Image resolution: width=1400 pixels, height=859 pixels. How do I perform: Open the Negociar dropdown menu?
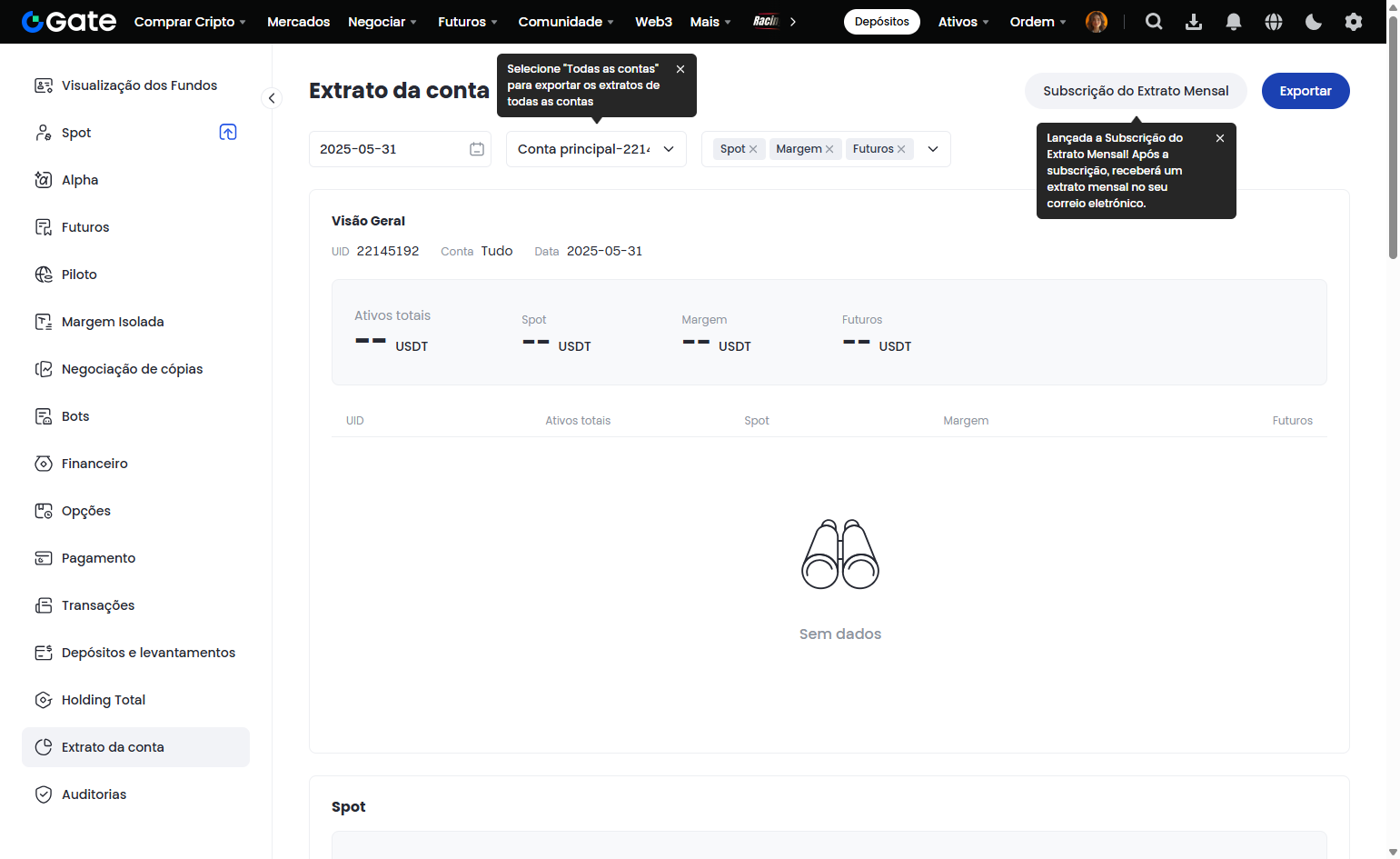pos(382,22)
